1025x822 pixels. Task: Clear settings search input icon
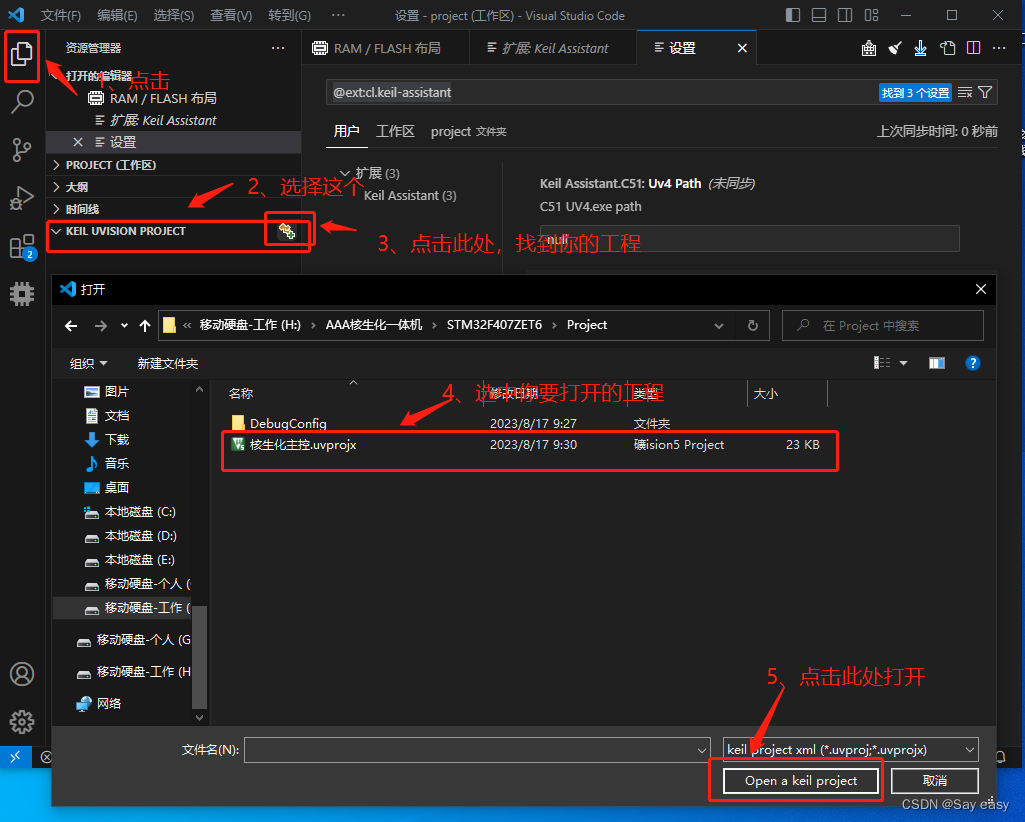tap(965, 92)
